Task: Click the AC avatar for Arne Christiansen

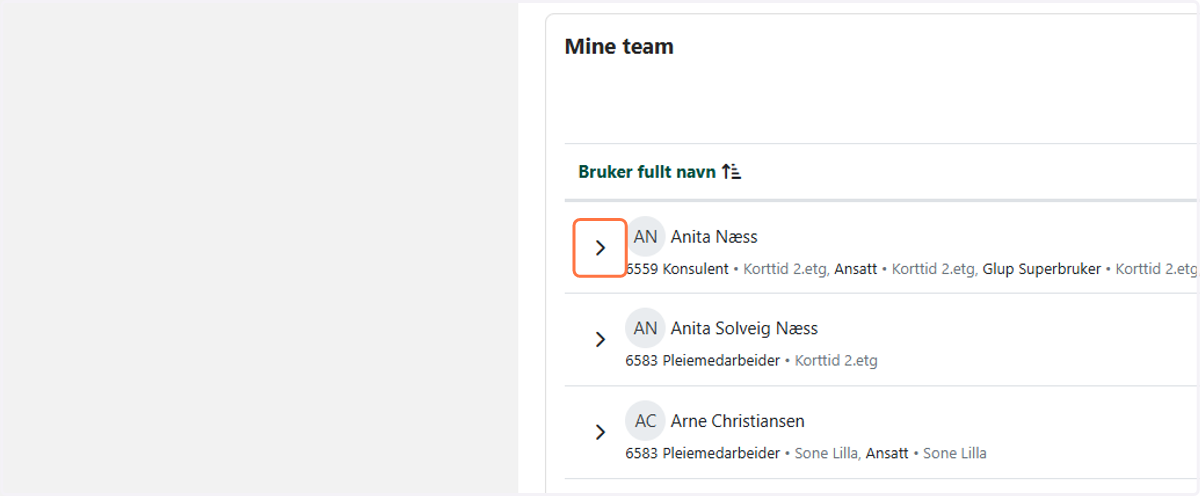Action: (x=646, y=421)
